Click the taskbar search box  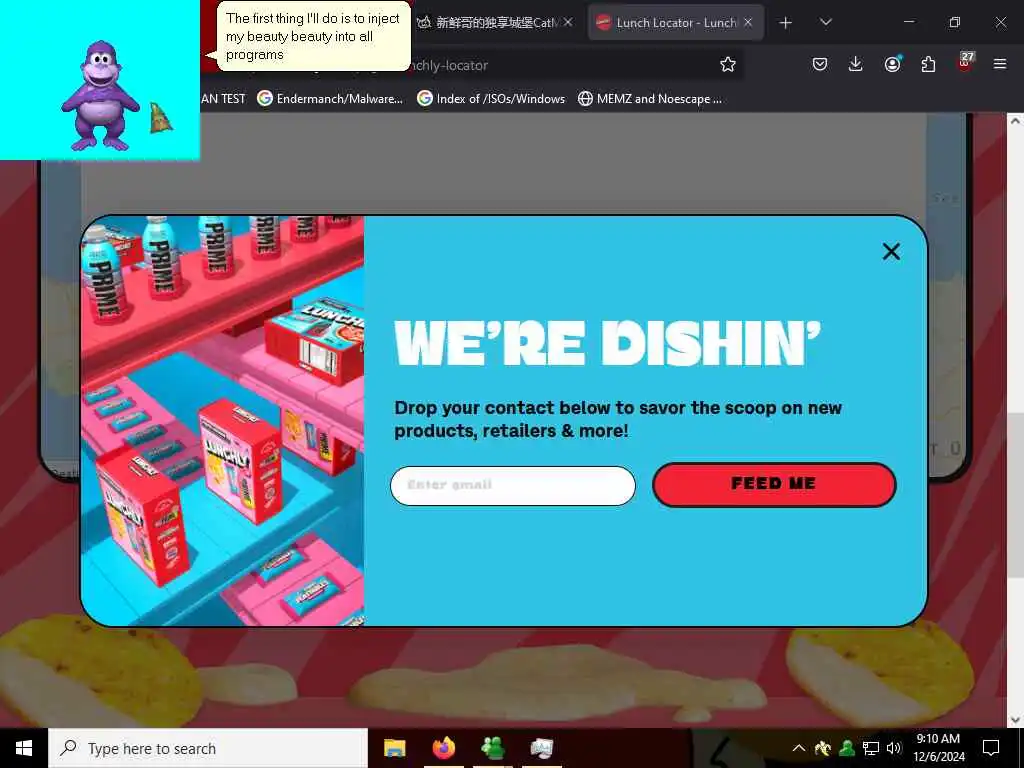(208, 748)
